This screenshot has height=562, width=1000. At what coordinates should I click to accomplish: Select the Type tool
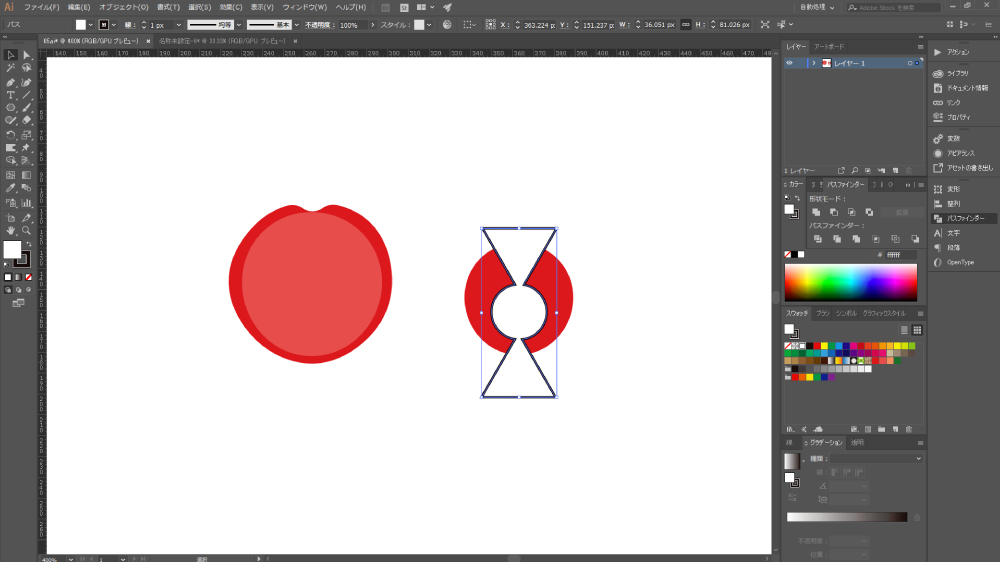(11, 95)
